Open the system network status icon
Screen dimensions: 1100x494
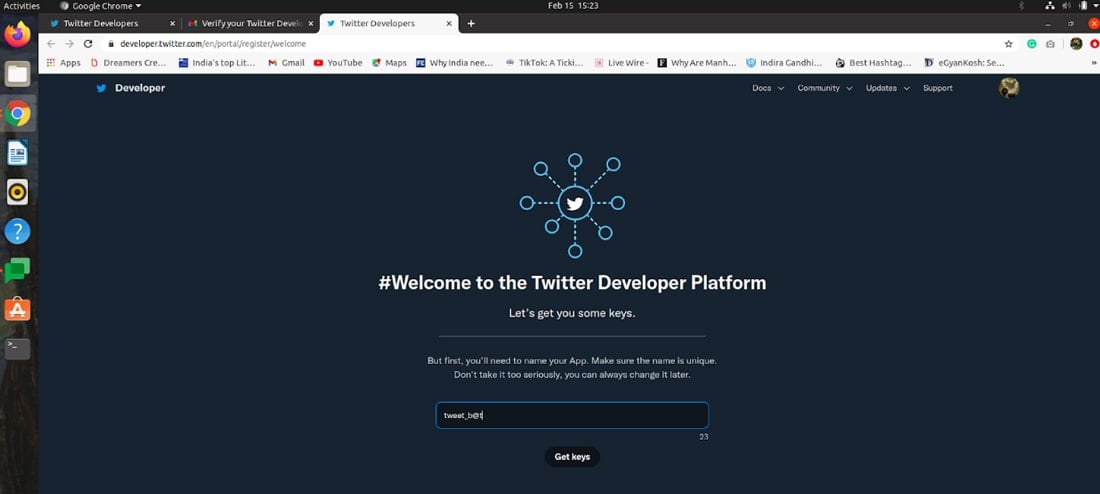pos(1050,6)
